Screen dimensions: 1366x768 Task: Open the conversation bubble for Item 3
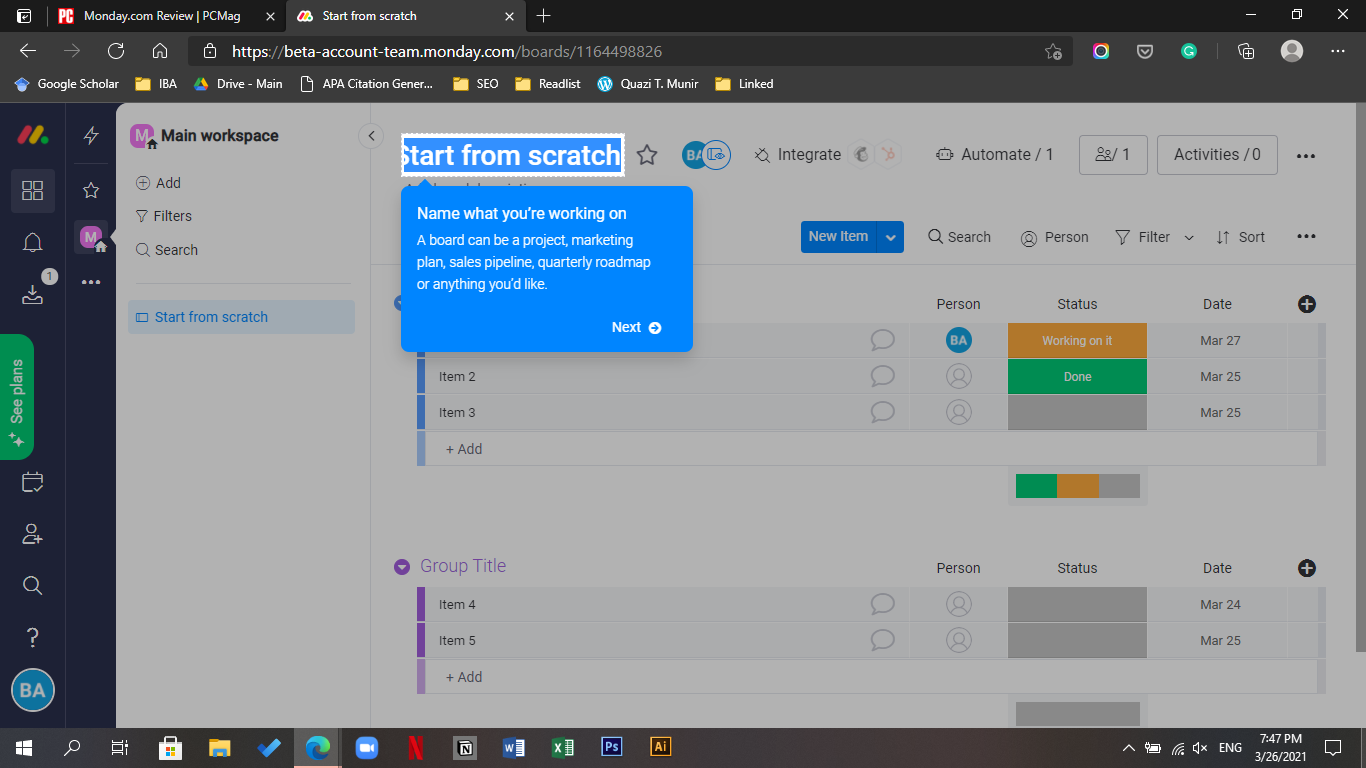[882, 412]
